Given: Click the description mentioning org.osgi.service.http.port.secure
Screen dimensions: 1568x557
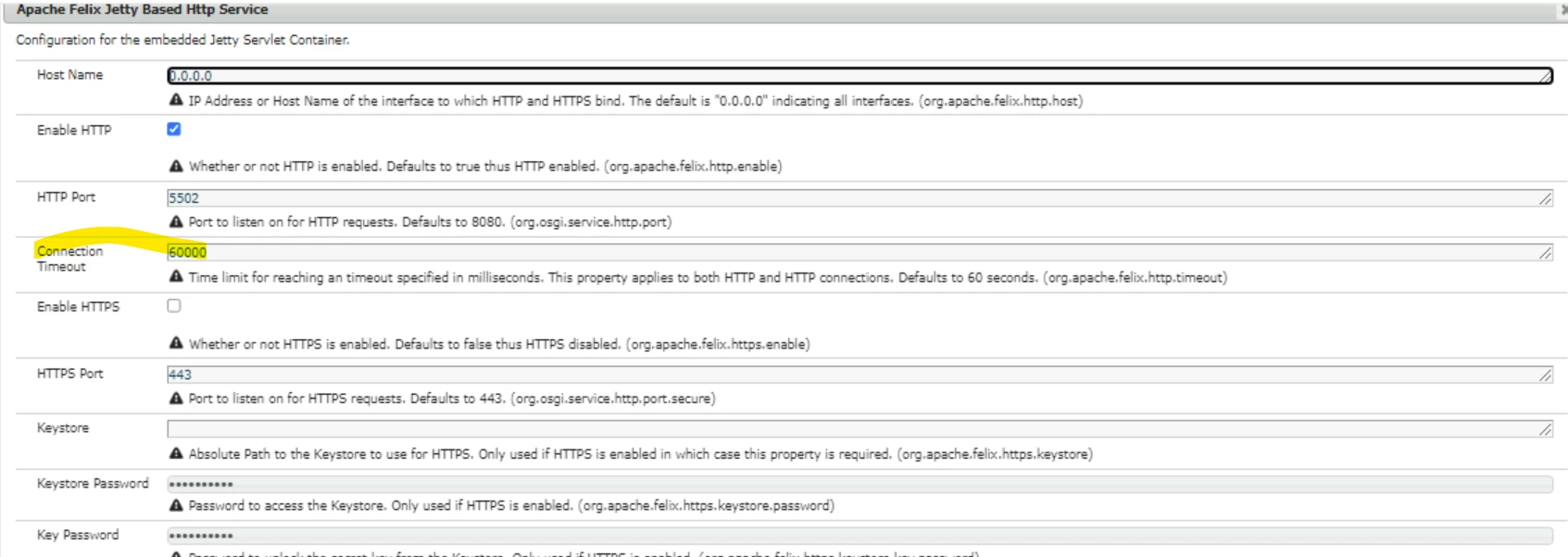Looking at the screenshot, I should [452, 399].
